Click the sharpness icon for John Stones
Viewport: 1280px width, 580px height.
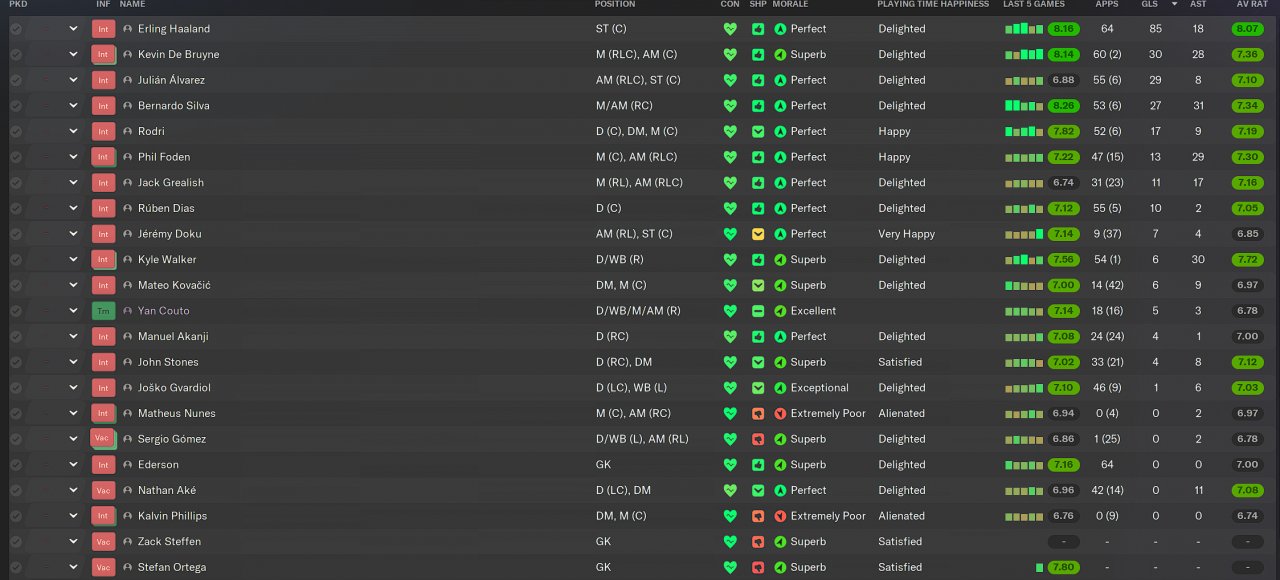[x=758, y=362]
